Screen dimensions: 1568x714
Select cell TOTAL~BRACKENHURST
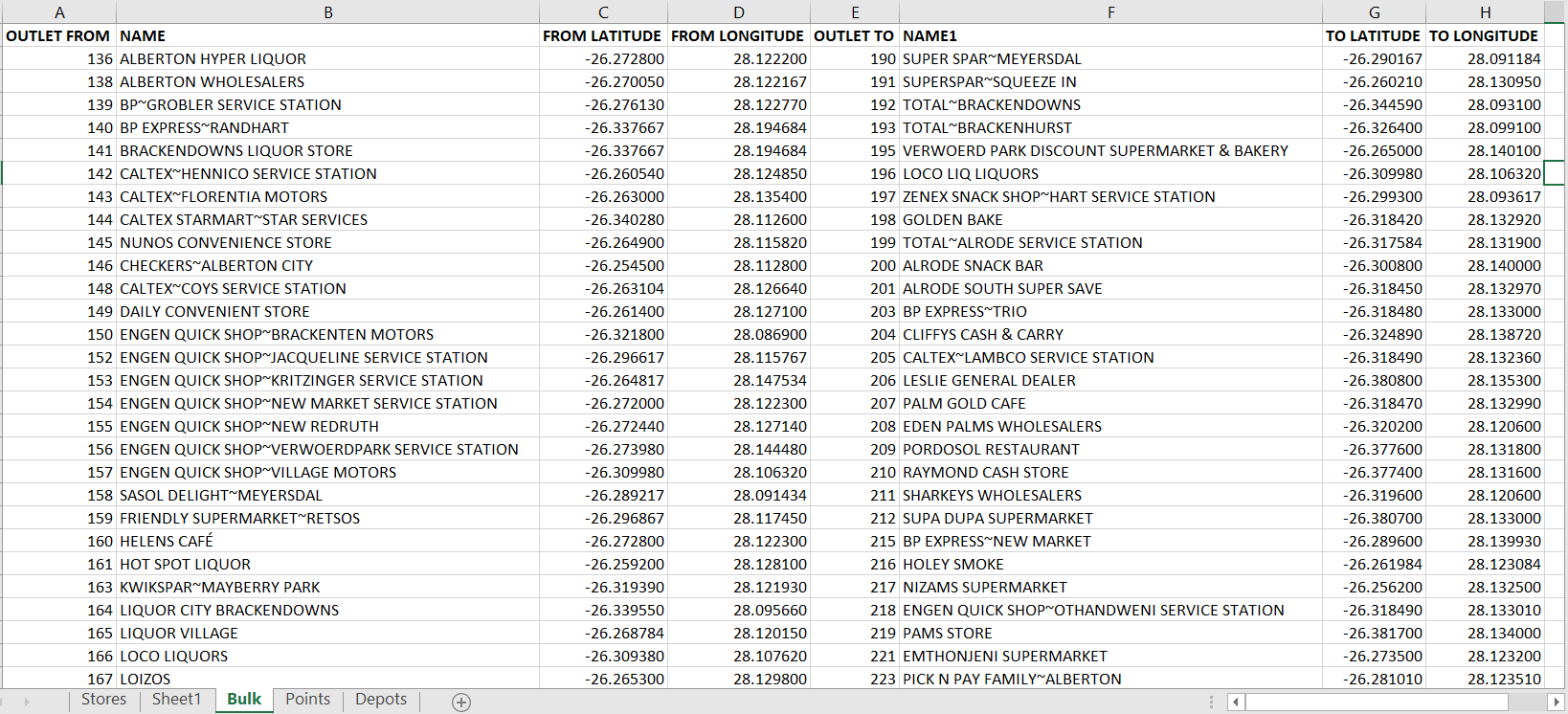(1110, 127)
